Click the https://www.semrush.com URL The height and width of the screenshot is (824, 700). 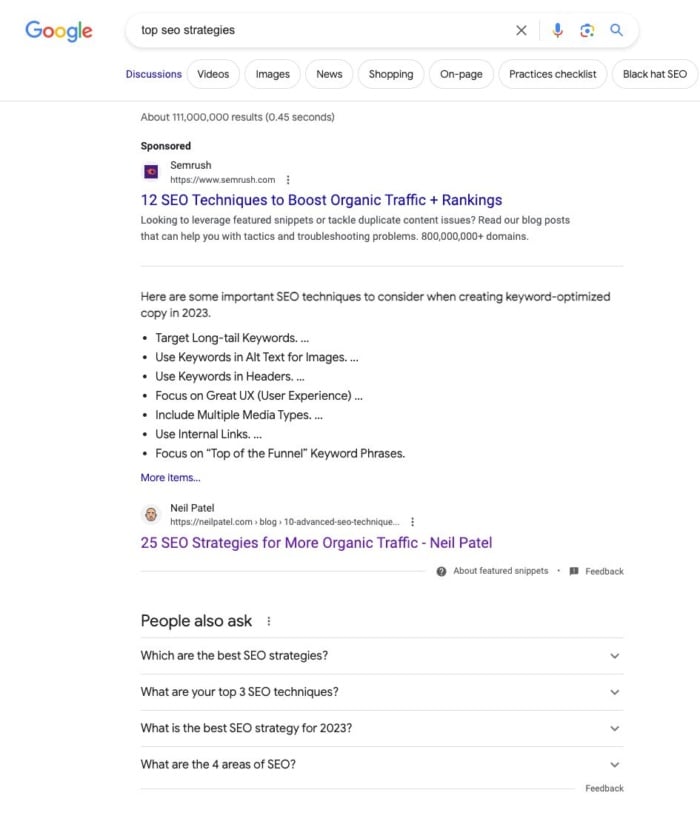coord(222,180)
